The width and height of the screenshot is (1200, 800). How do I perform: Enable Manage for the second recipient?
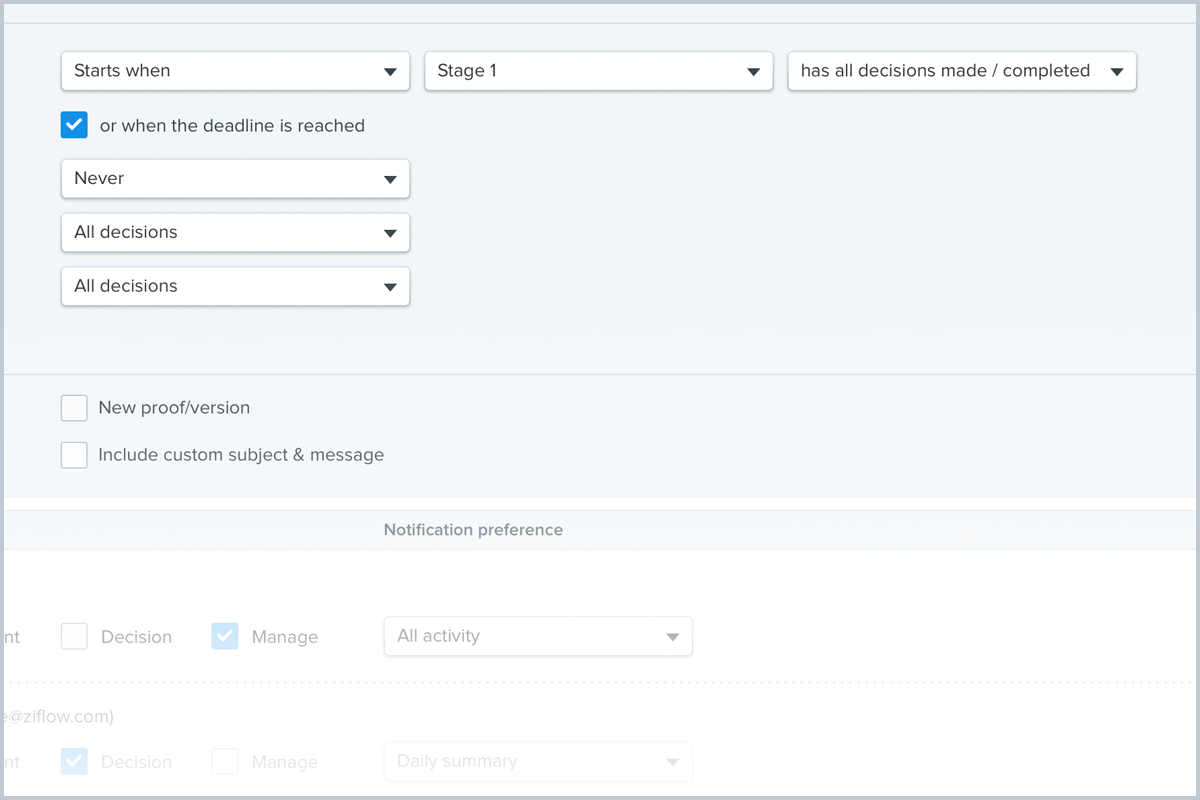[224, 761]
